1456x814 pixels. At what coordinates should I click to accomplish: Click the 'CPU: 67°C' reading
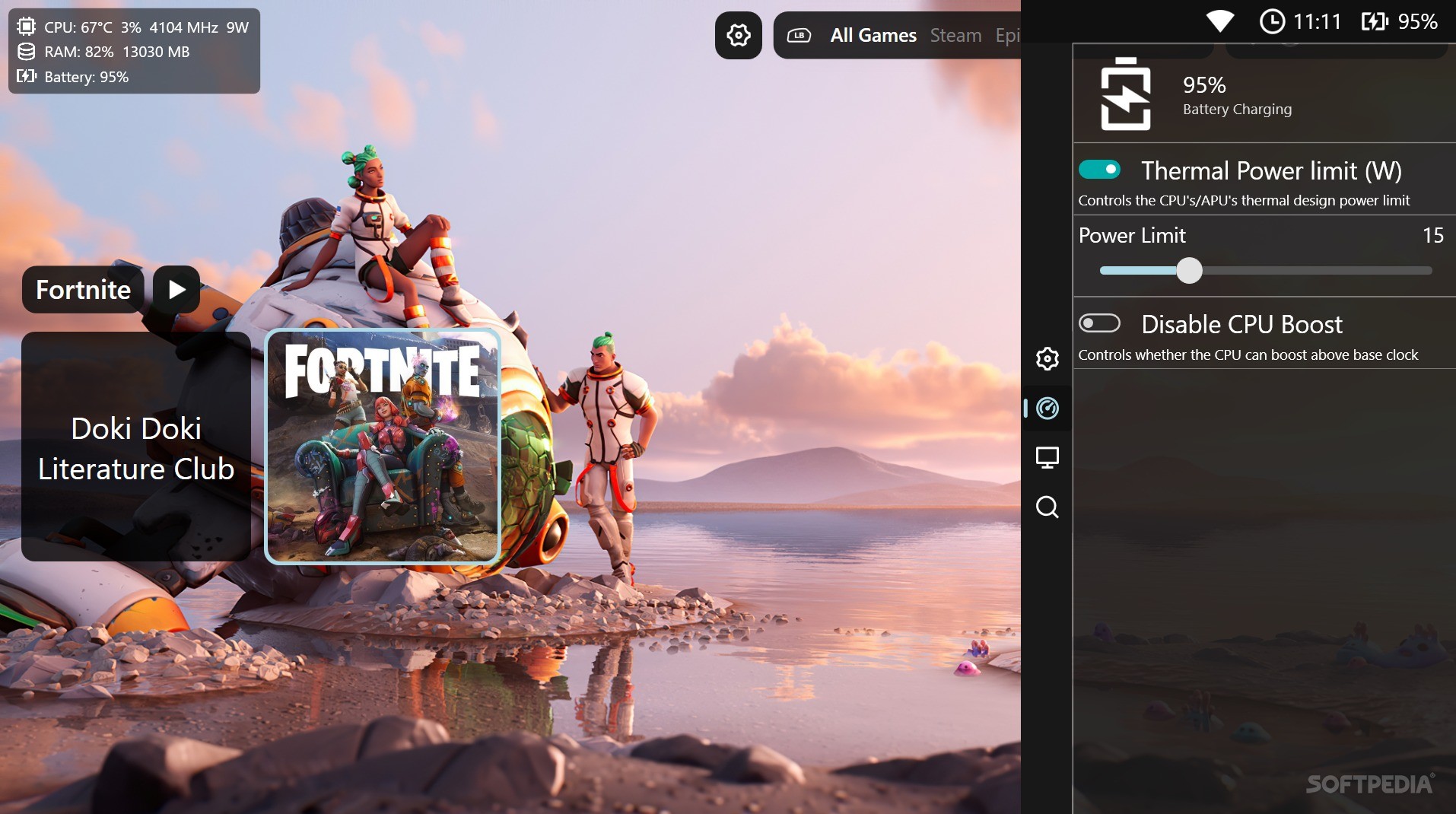click(x=78, y=27)
